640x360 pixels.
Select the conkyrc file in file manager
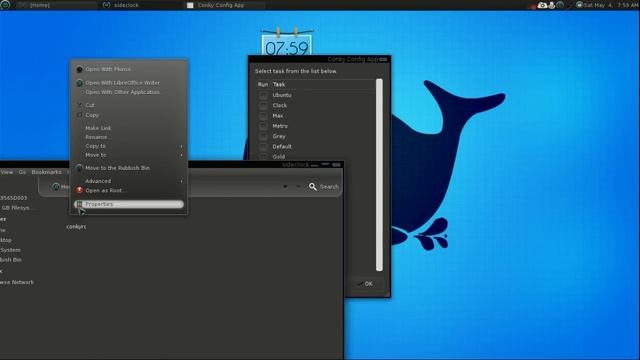[76, 227]
